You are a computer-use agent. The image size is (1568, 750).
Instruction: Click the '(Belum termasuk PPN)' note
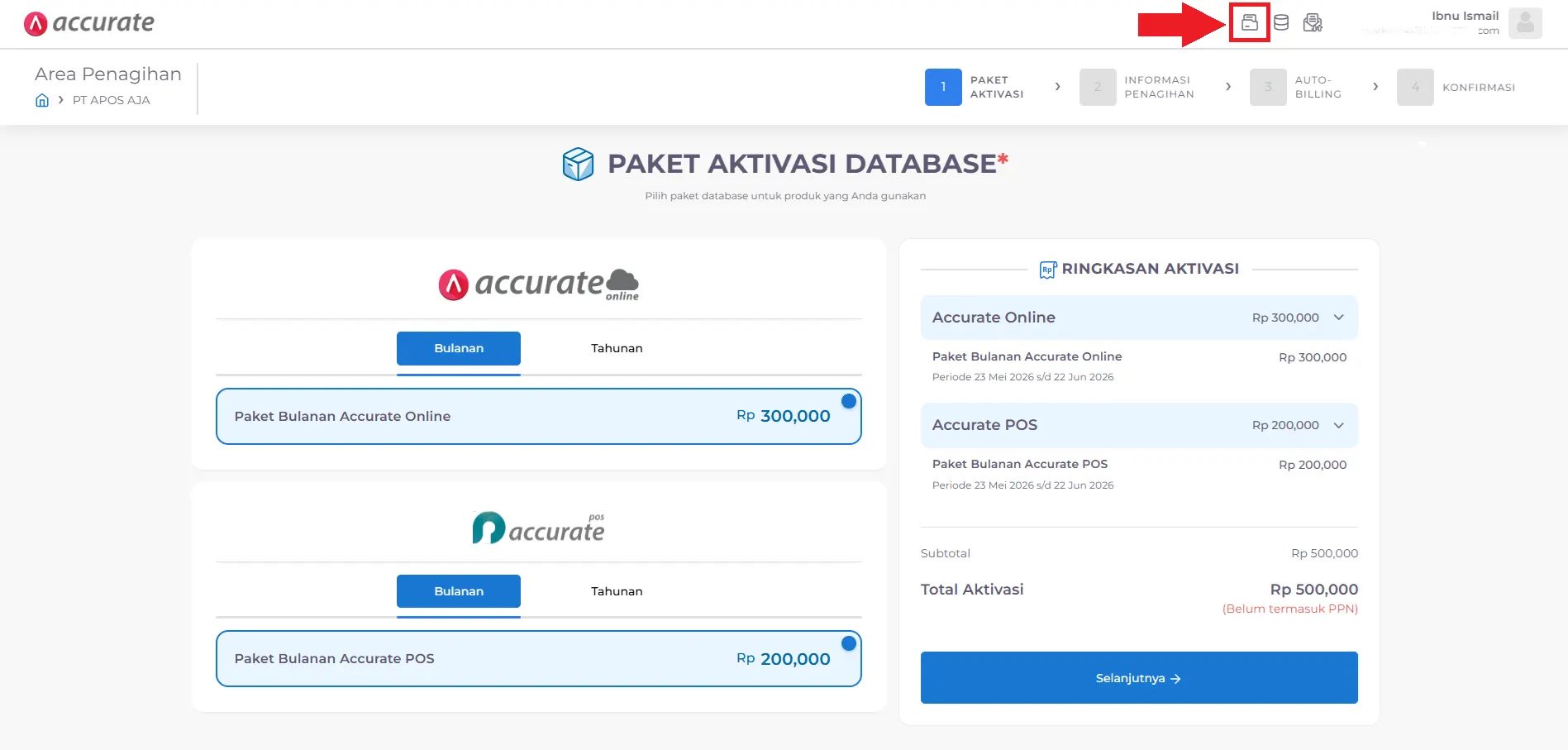(x=1290, y=609)
